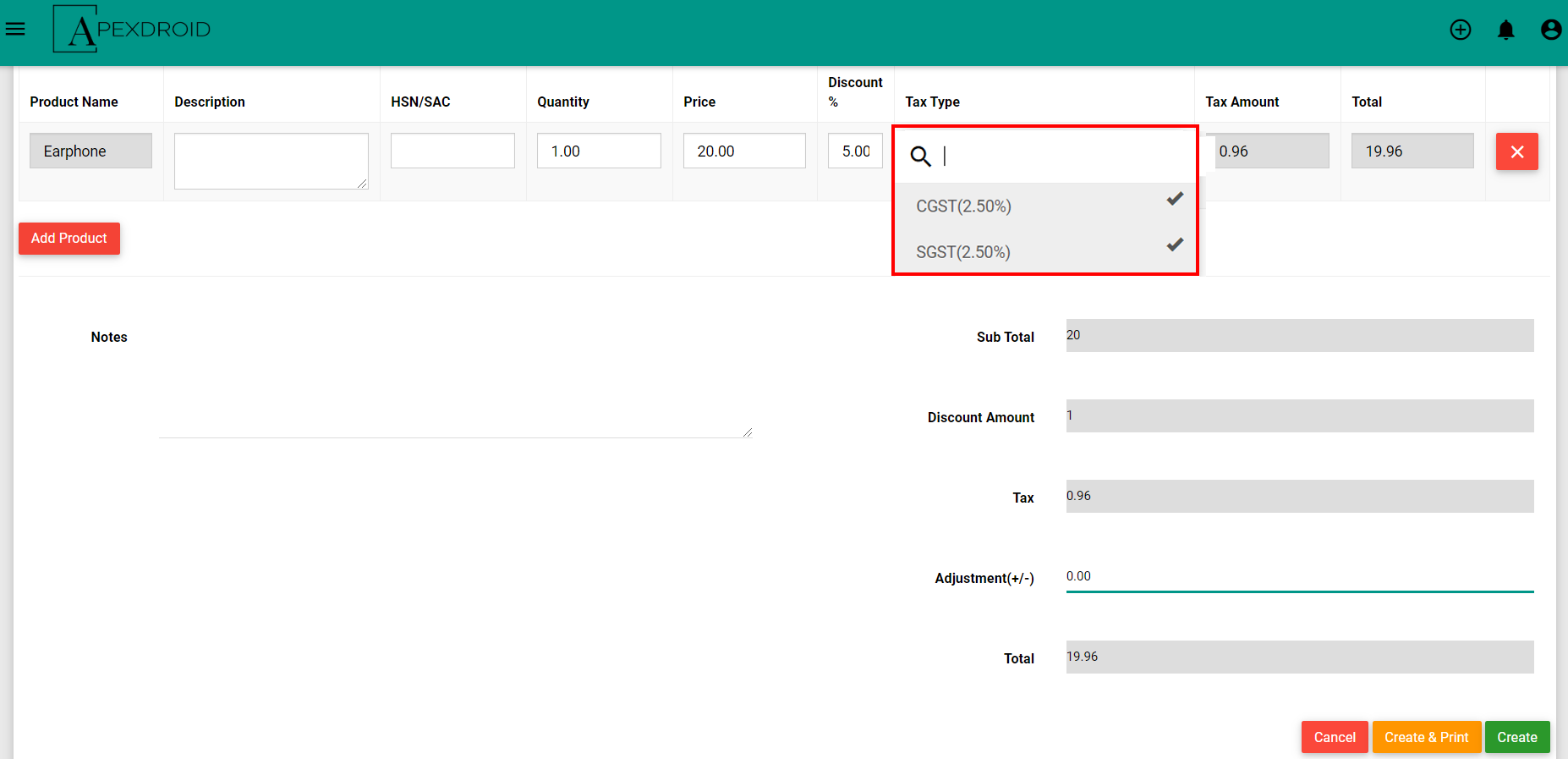Edit the Discount % field showing 5.00
Viewport: 1568px width, 759px height.
click(x=855, y=151)
